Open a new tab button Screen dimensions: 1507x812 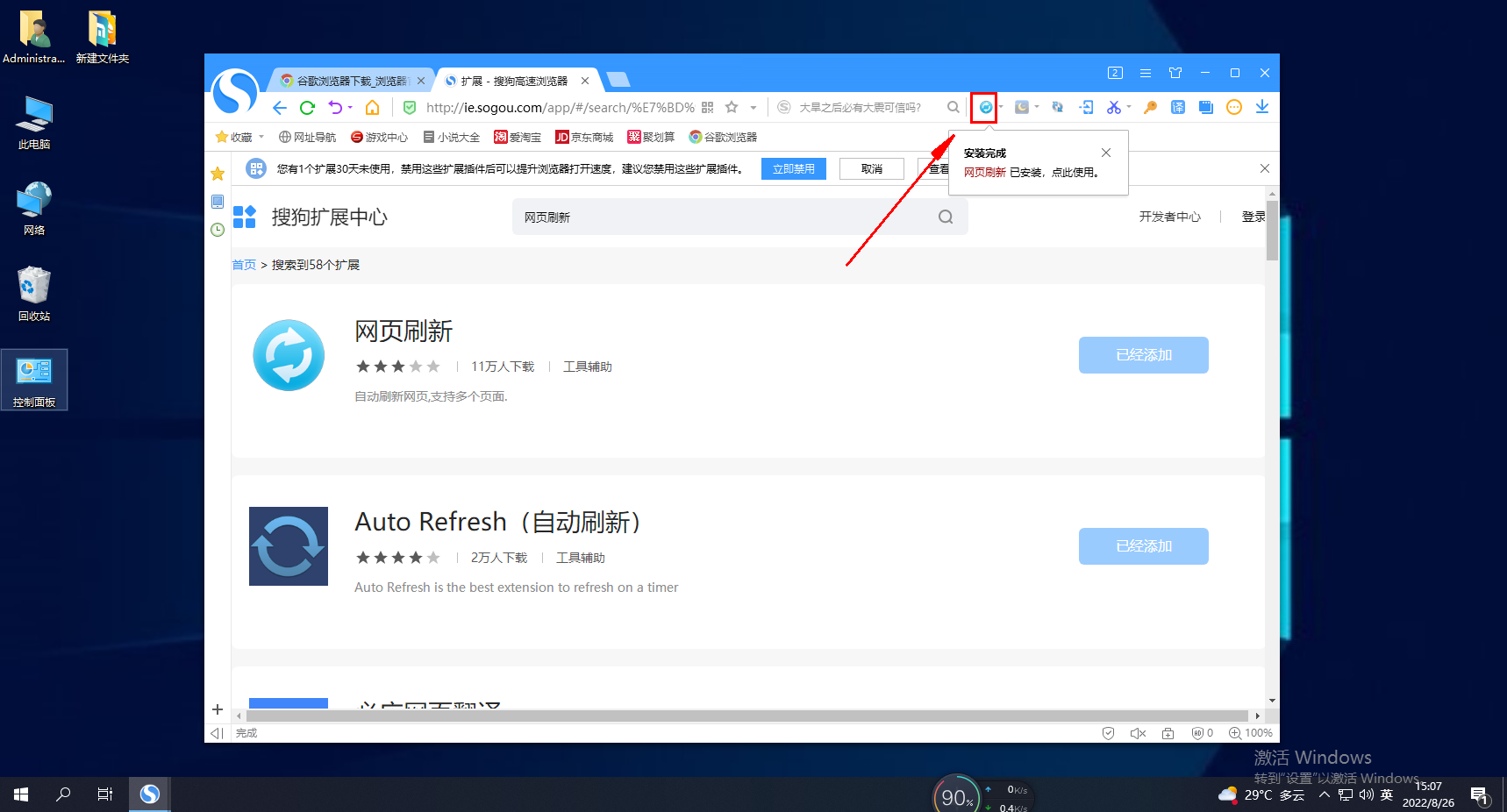[618, 80]
